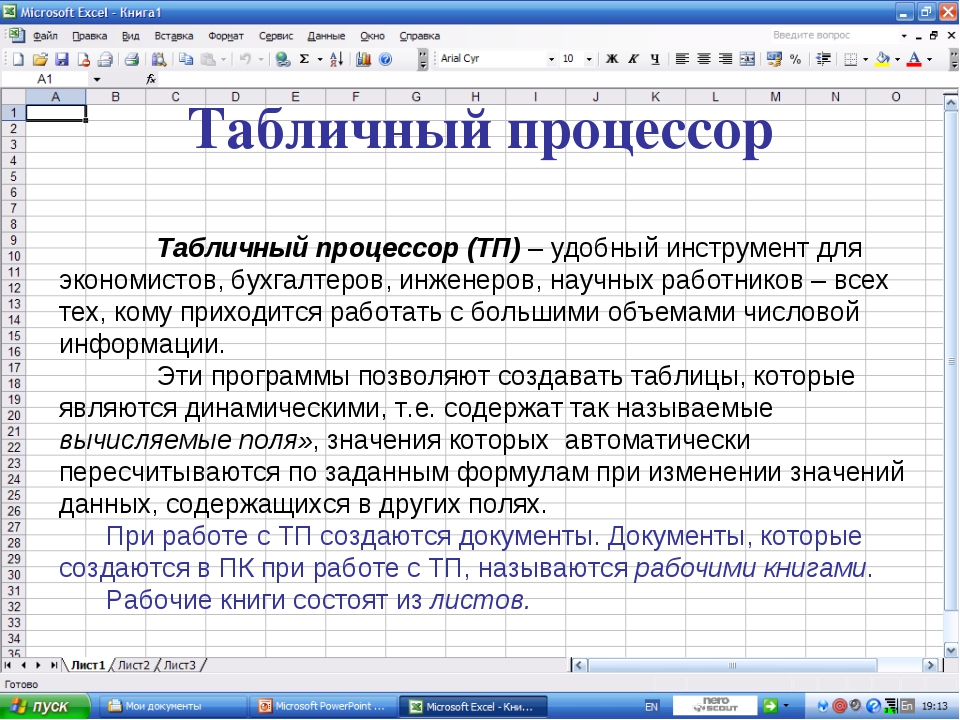Click the red font color swatch

[913, 59]
